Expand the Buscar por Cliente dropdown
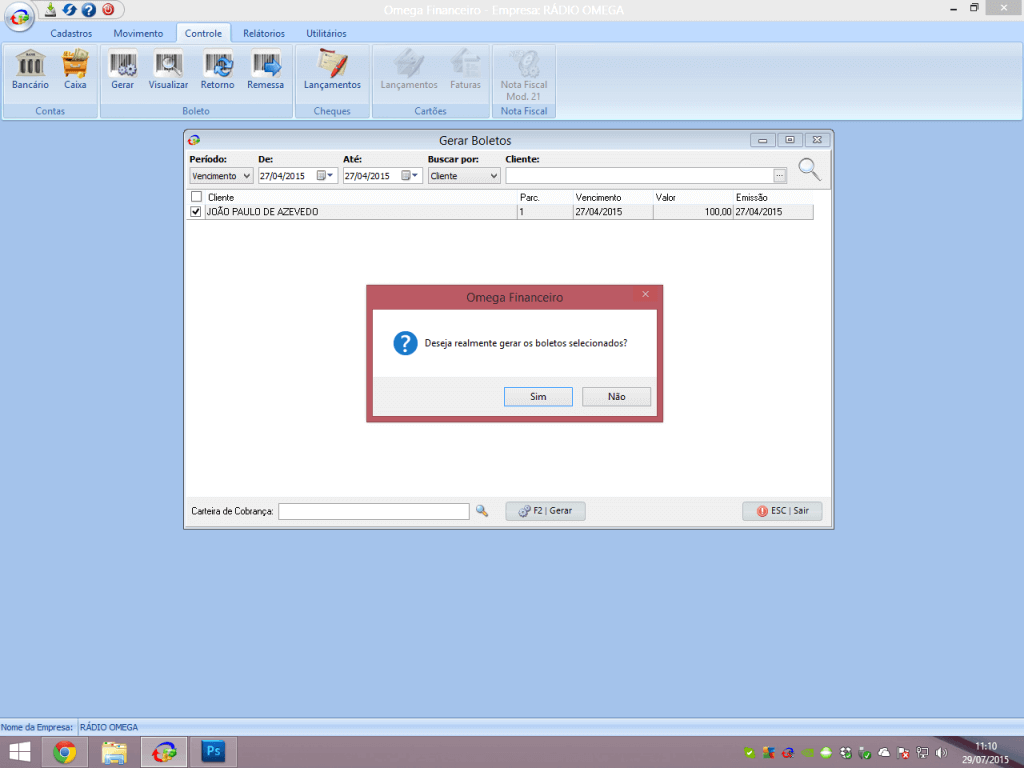1024x768 pixels. point(493,176)
